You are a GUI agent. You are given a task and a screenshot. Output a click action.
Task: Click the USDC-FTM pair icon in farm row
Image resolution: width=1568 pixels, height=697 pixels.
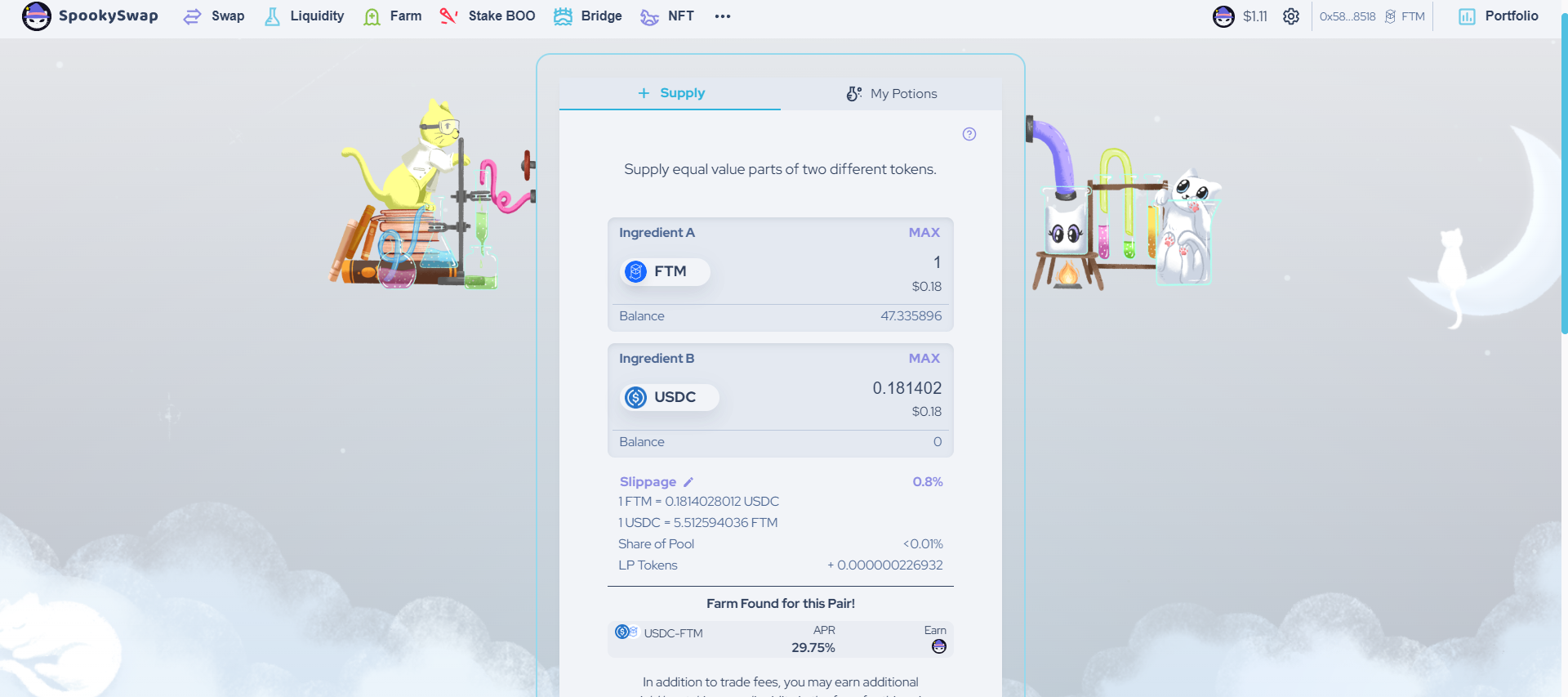coord(626,632)
